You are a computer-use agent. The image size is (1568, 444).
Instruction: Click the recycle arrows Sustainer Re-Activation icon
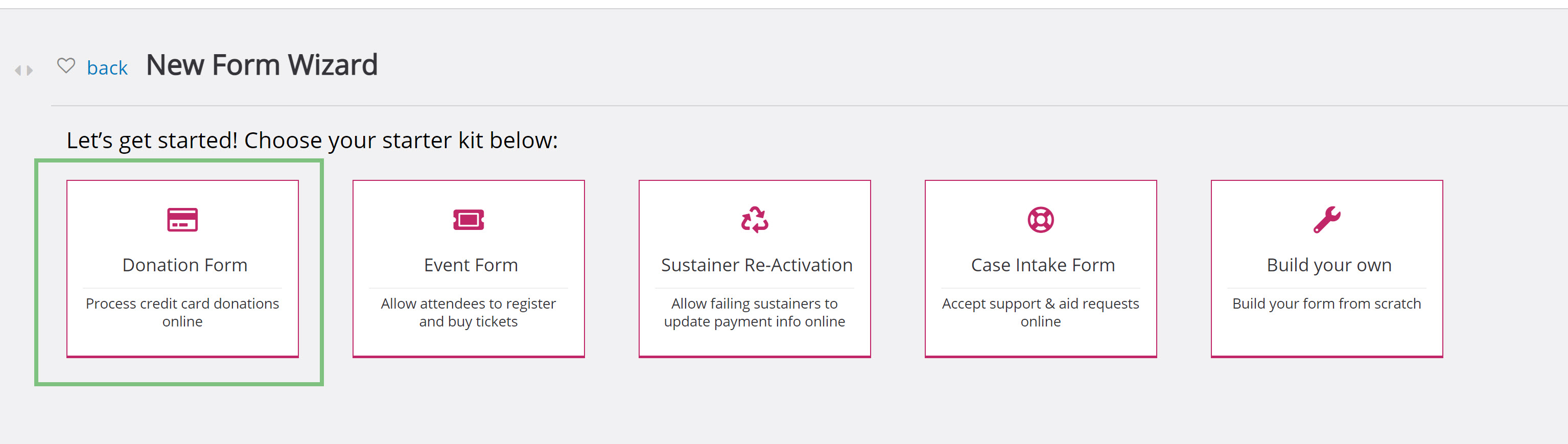(x=755, y=219)
